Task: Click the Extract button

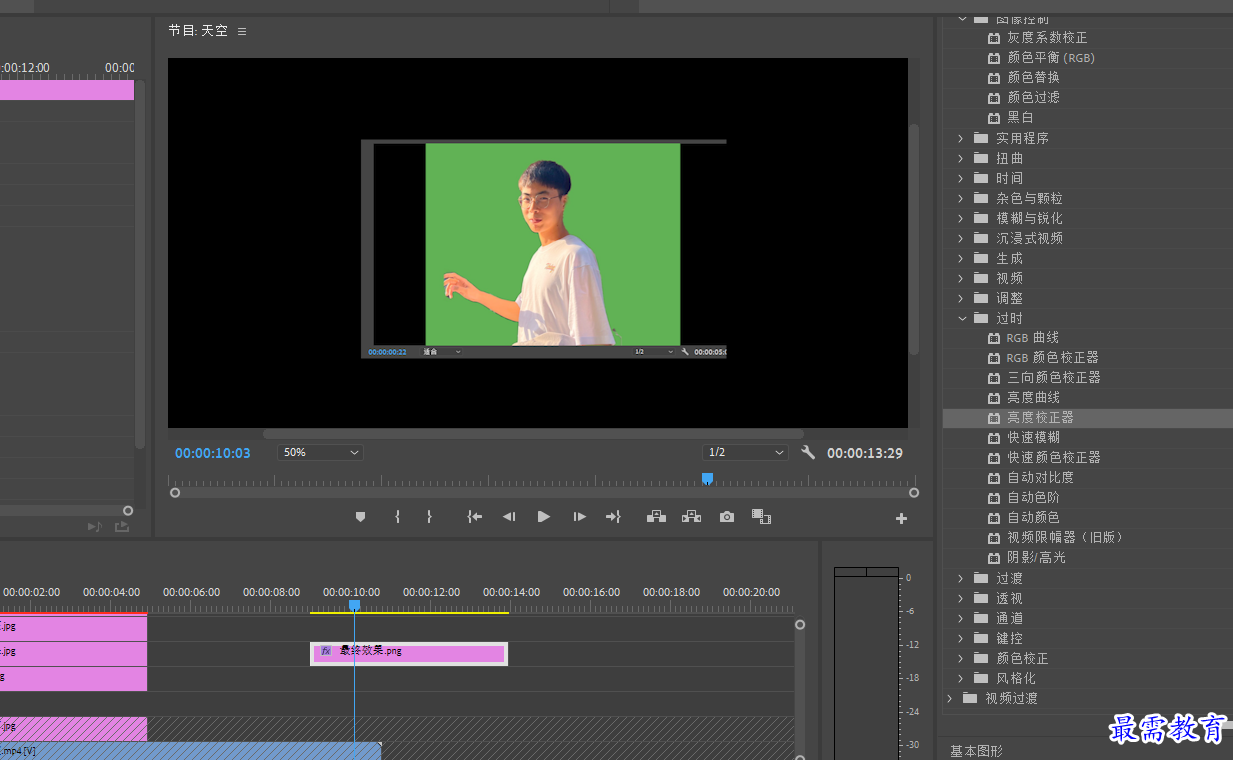Action: 691,517
